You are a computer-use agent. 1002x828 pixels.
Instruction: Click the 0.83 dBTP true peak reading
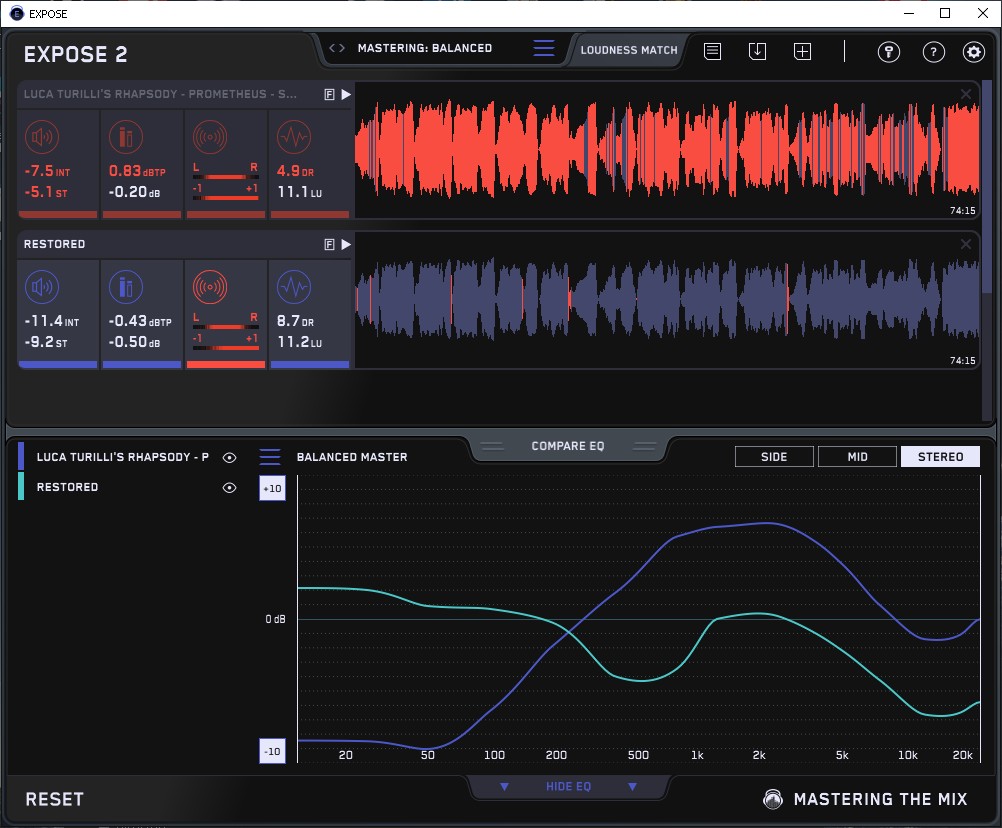pos(137,171)
